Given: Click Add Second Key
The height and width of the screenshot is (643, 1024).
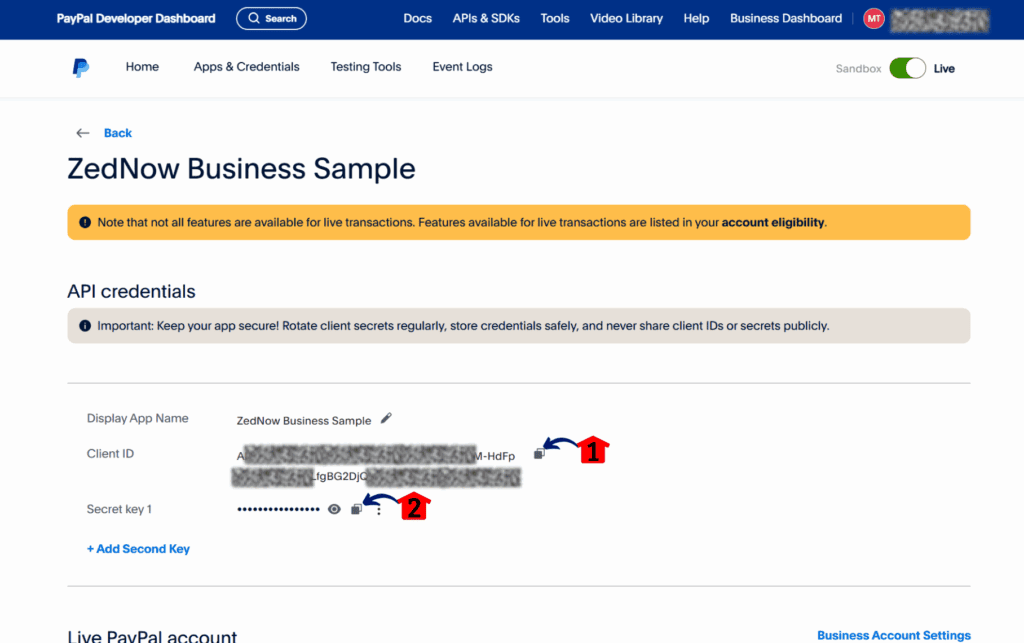Looking at the screenshot, I should tap(138, 549).
